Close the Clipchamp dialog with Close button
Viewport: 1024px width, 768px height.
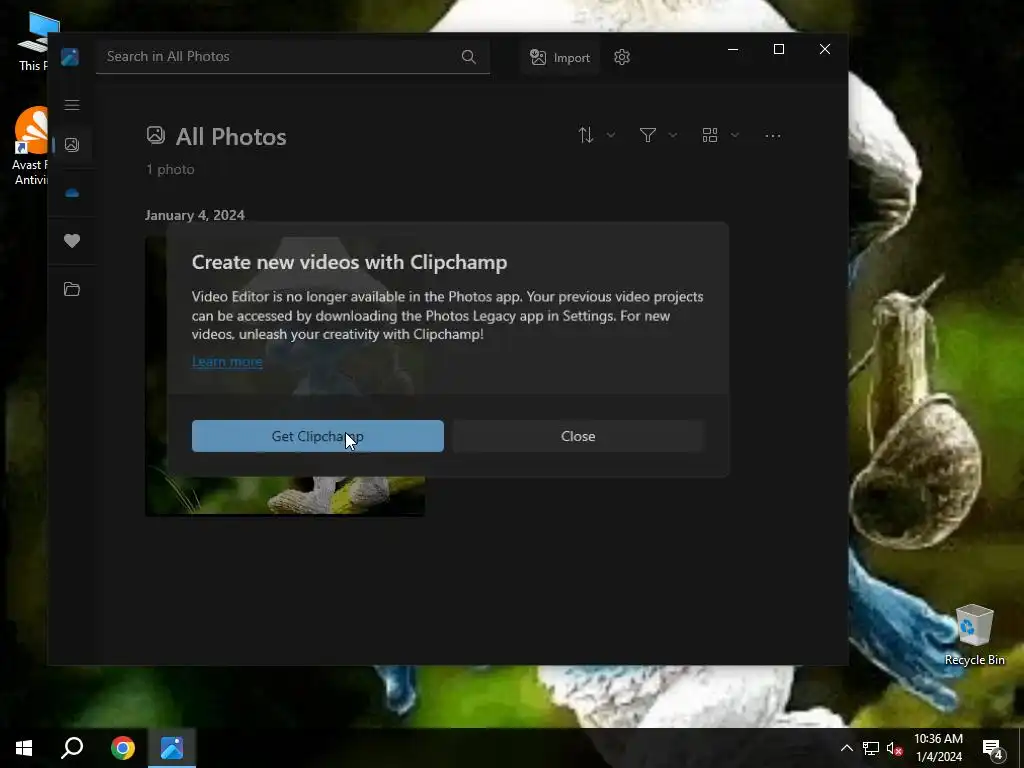pos(578,436)
